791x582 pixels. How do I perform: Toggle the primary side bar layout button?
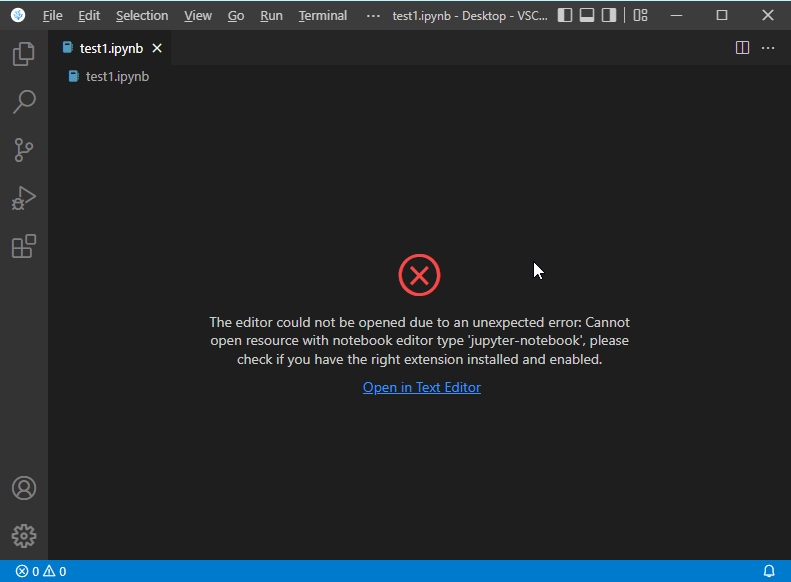[x=565, y=15]
